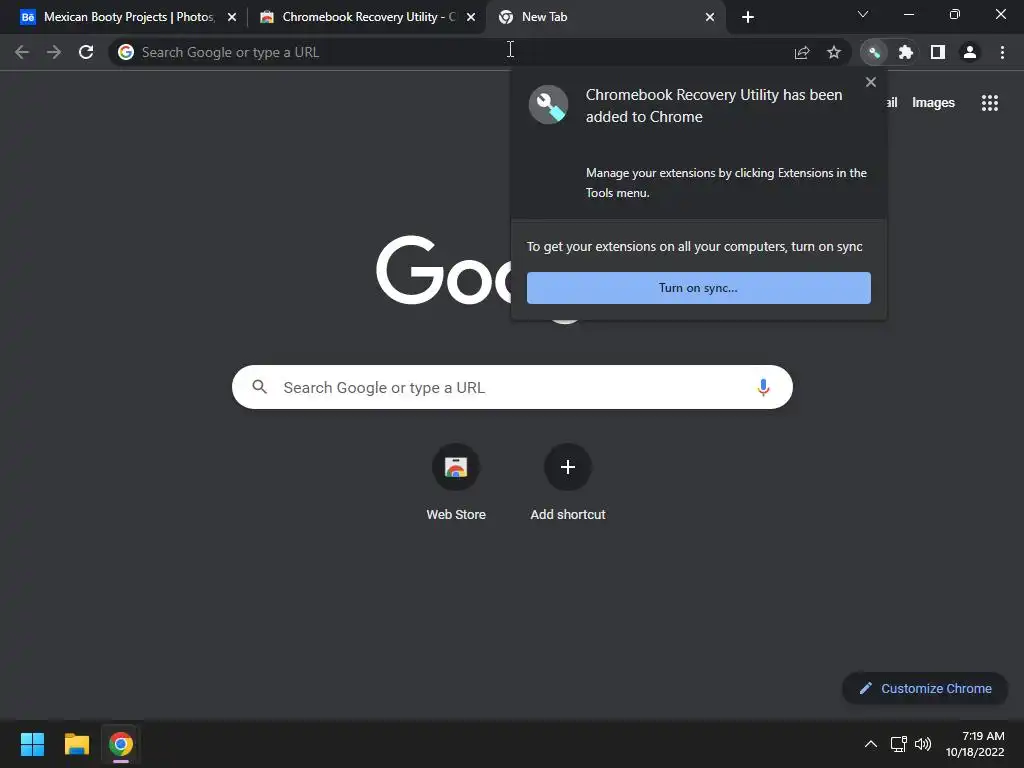Switch to the Chromebook Recovery Utility tab

368,18
